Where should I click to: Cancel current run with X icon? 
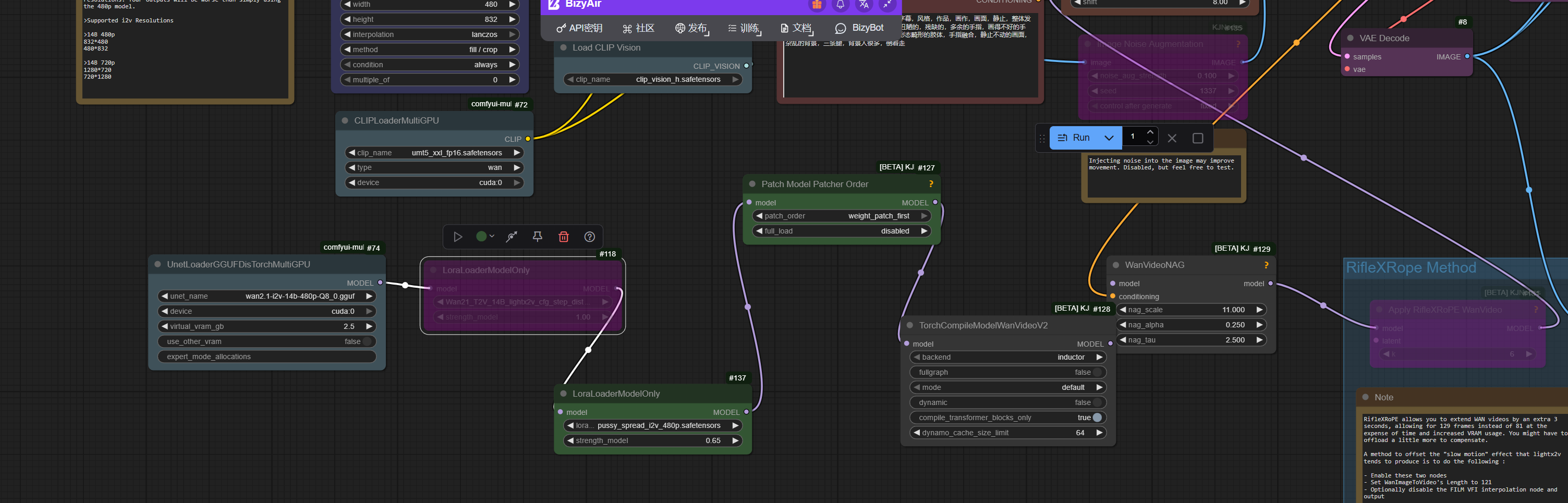[x=1172, y=138]
